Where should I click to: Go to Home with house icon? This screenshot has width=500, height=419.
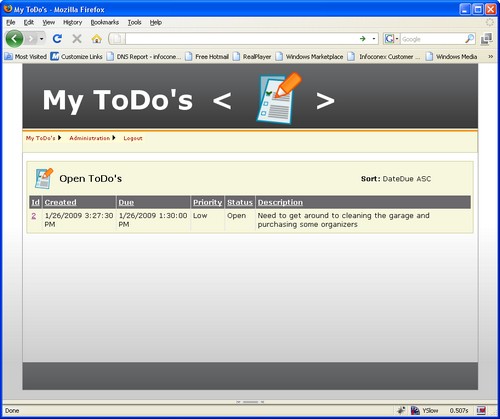[x=97, y=39]
